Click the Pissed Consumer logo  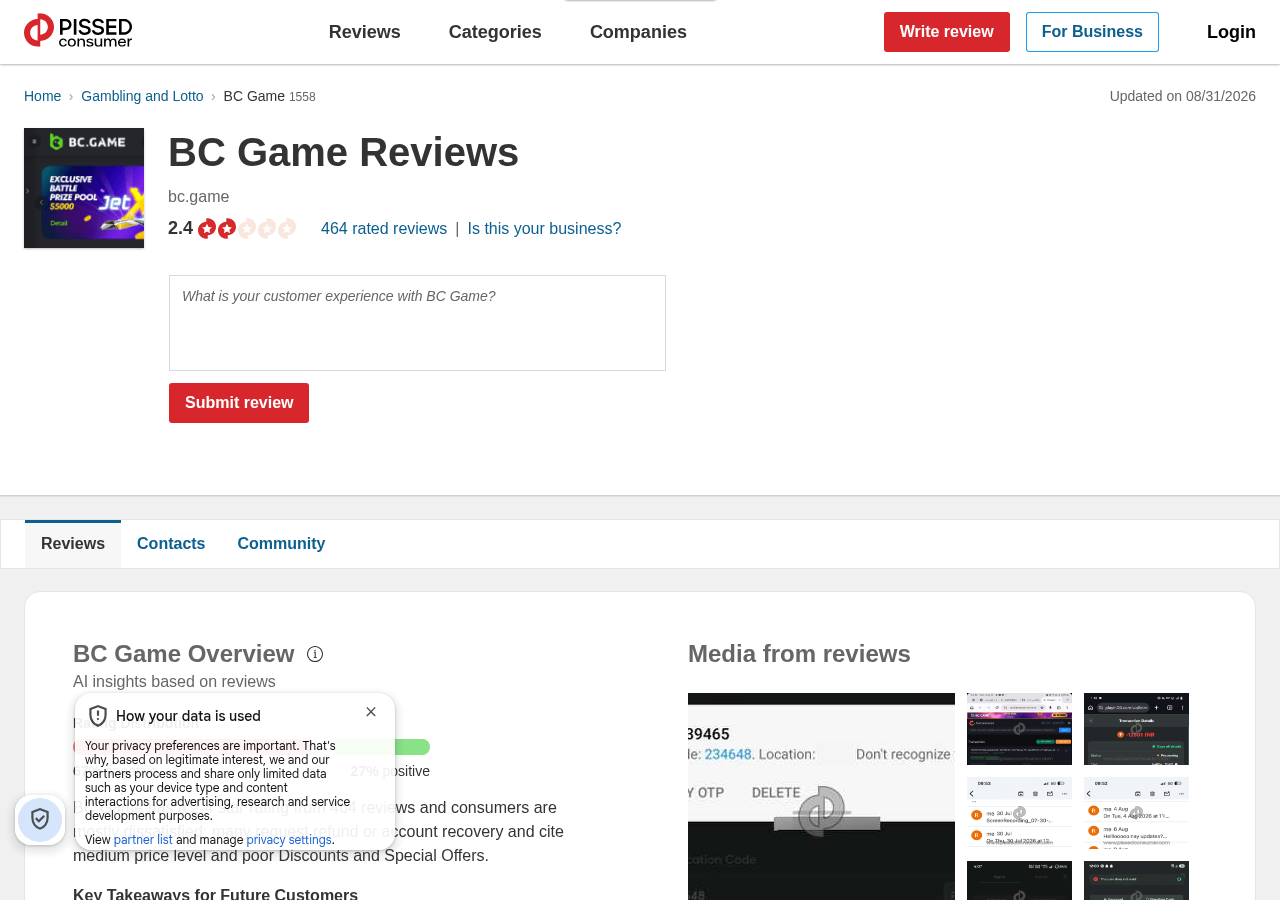click(x=78, y=31)
